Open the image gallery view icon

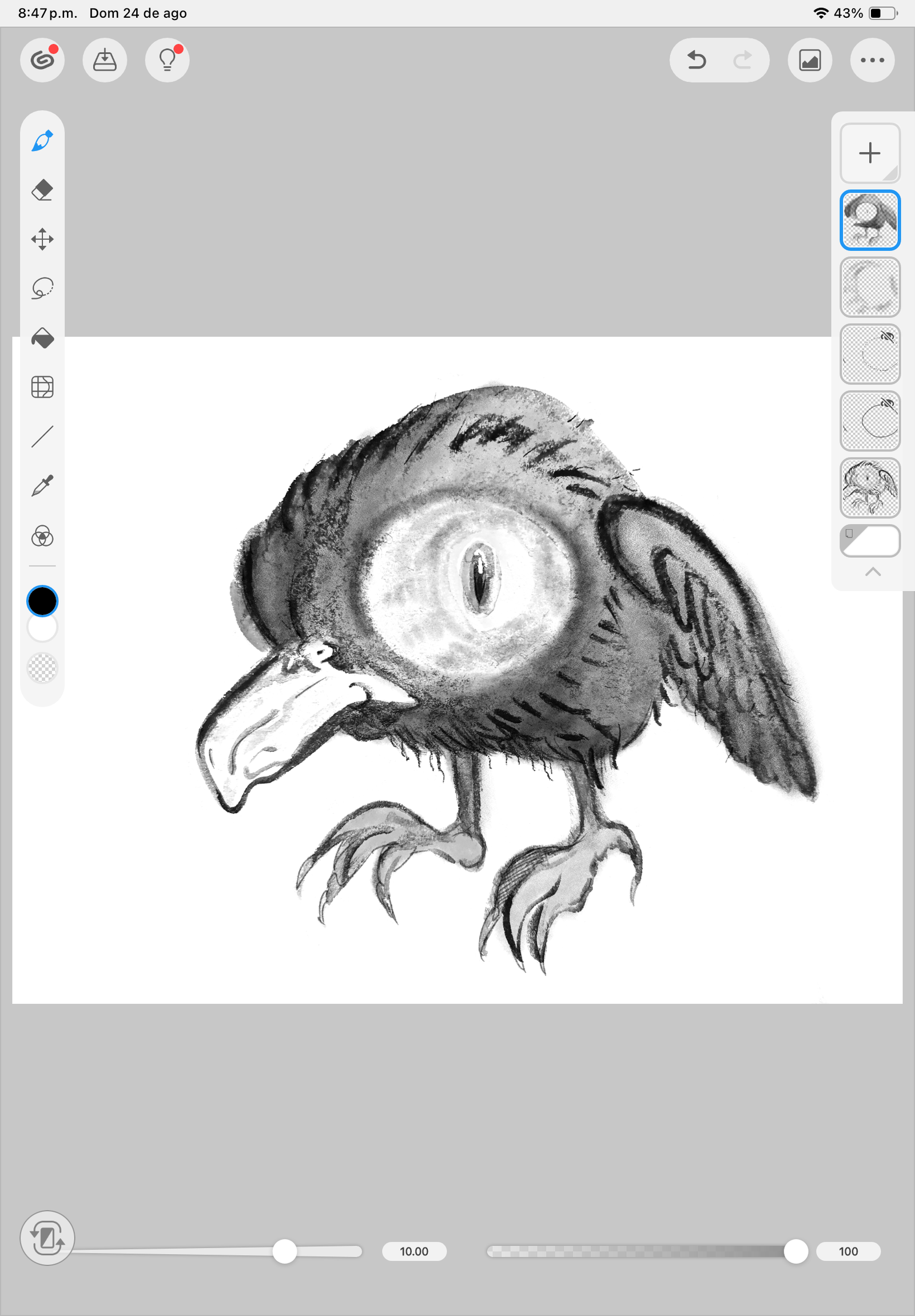(x=810, y=60)
